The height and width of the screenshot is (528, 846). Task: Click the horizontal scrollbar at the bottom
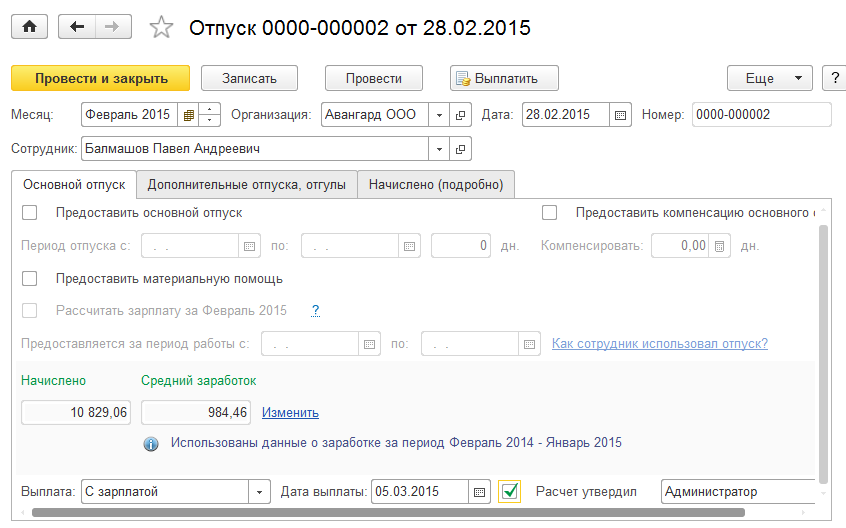(400, 513)
